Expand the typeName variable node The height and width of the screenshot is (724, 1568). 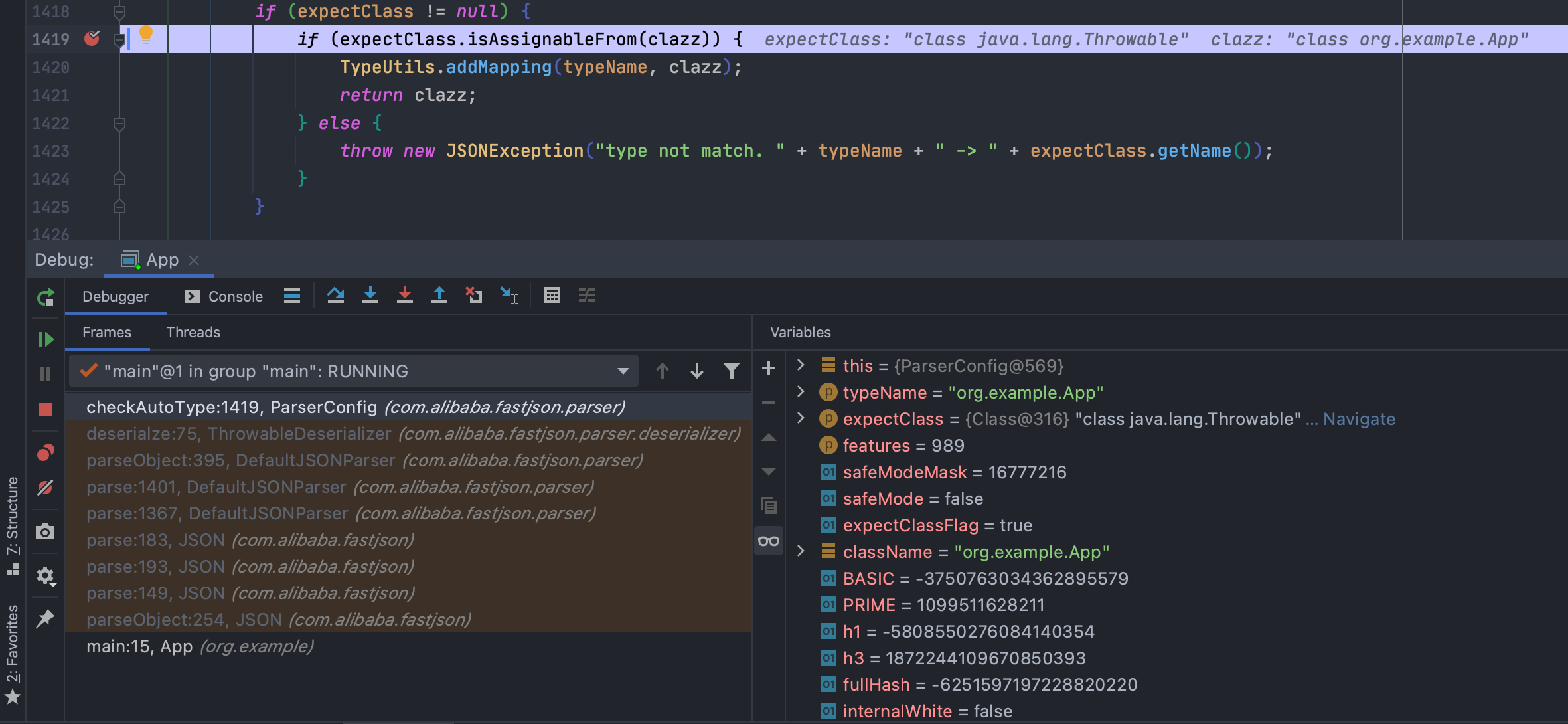tap(801, 392)
